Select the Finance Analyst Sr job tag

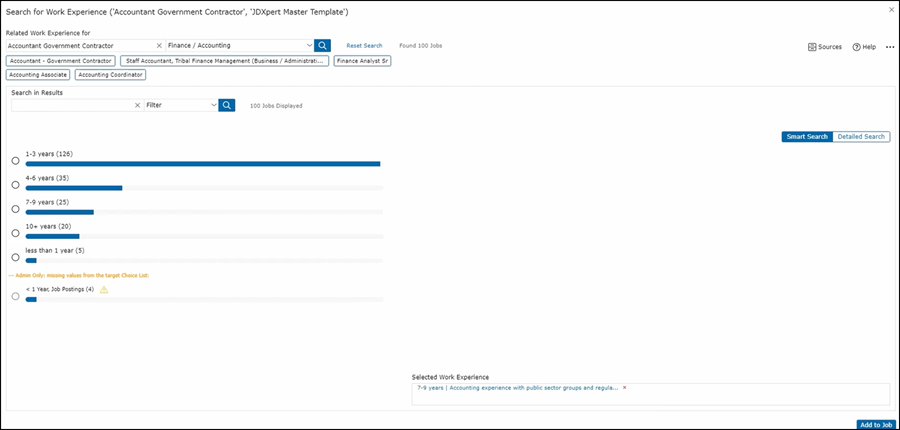(x=362, y=61)
